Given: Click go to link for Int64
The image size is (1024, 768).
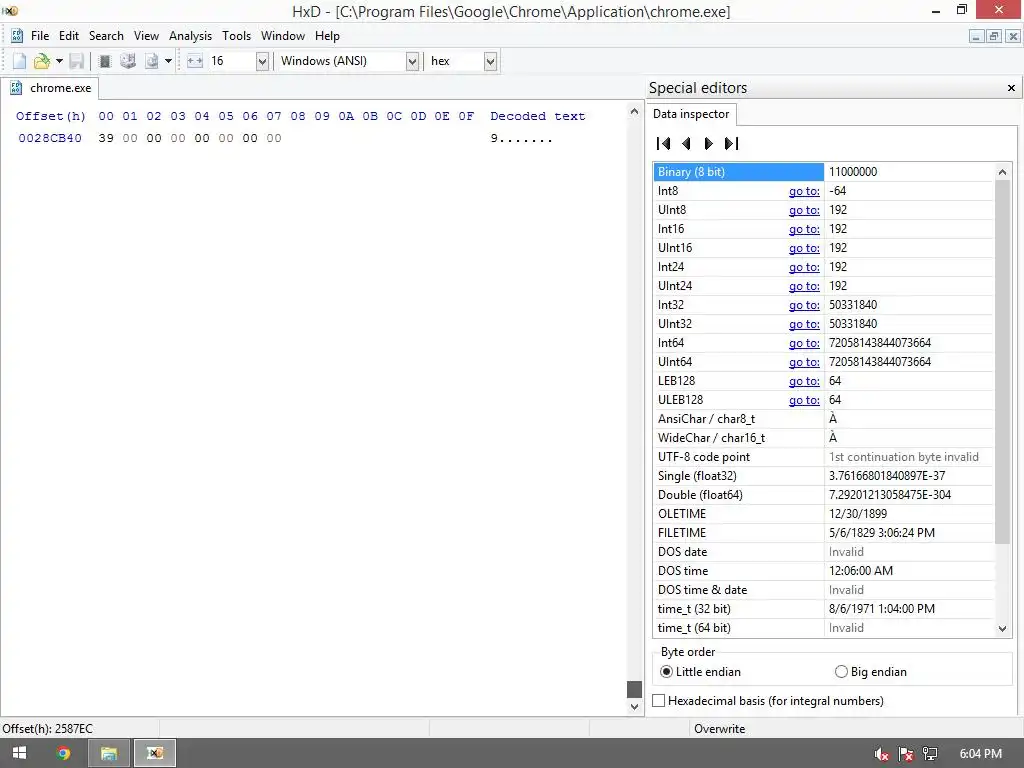Looking at the screenshot, I should 804,343.
